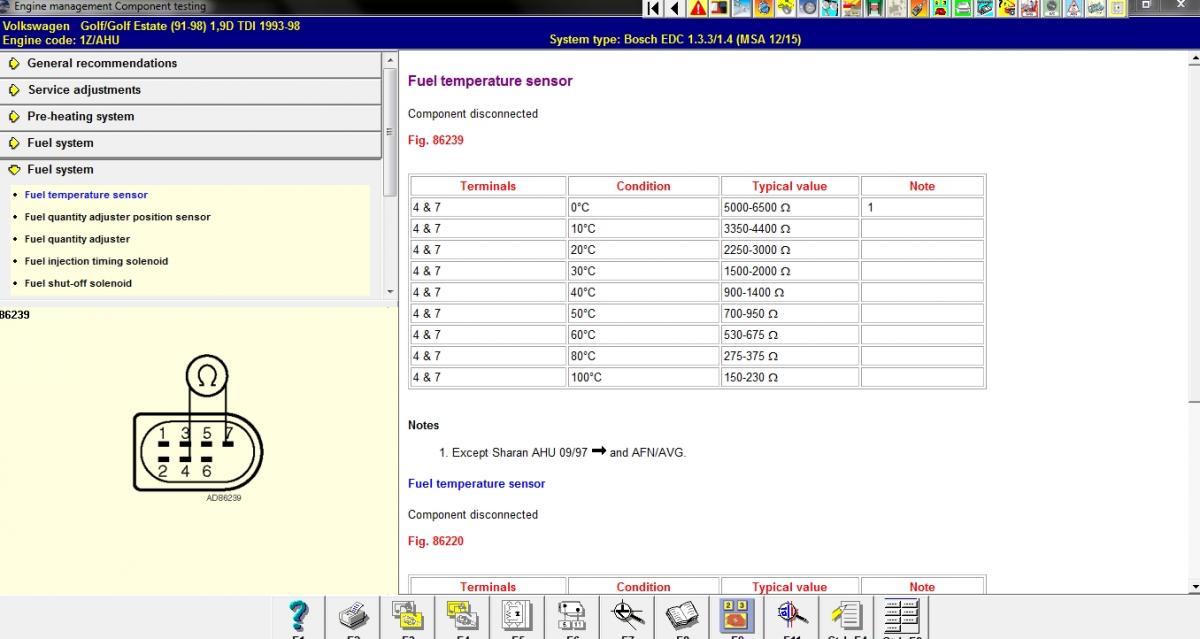Click the printer icon in bottom toolbar
The image size is (1200, 639).
tap(353, 615)
